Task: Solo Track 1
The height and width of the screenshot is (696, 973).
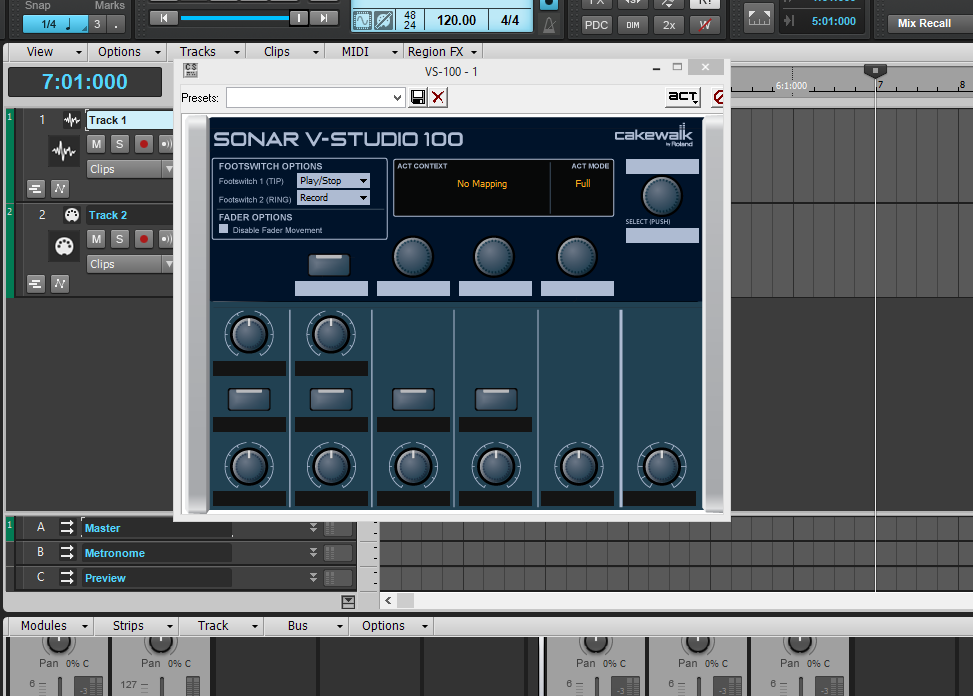Action: pyautogui.click(x=120, y=144)
